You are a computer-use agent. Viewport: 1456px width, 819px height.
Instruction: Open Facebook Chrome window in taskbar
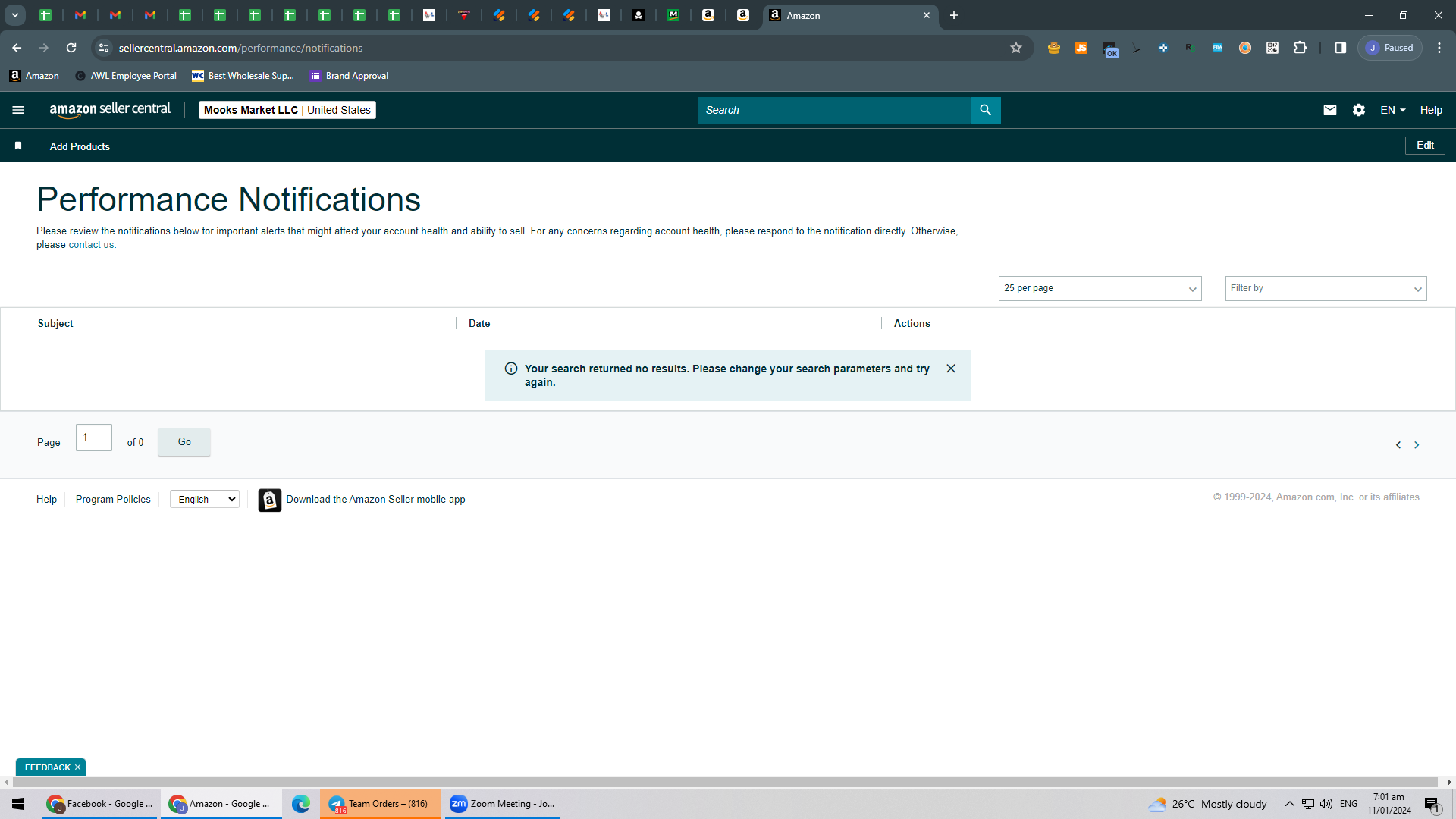(x=100, y=804)
